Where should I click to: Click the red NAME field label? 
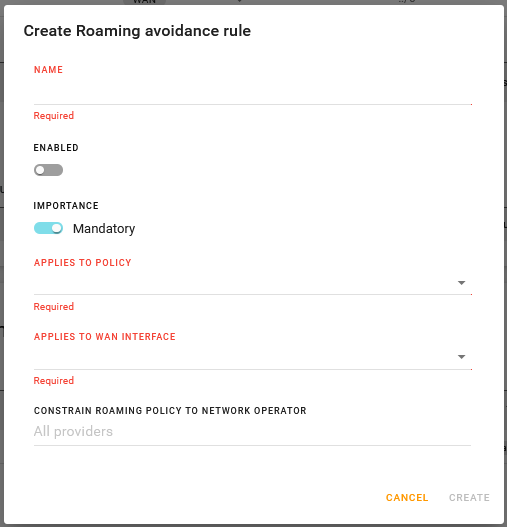tap(48, 70)
